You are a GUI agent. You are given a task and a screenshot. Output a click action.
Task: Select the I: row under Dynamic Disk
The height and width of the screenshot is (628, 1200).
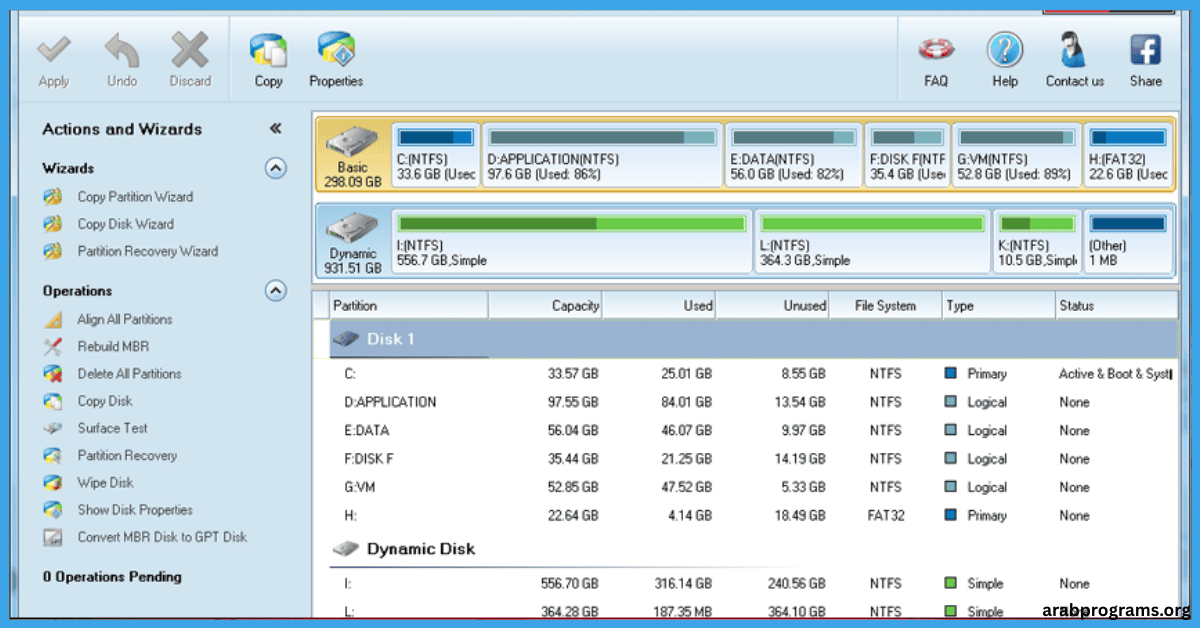click(x=754, y=583)
